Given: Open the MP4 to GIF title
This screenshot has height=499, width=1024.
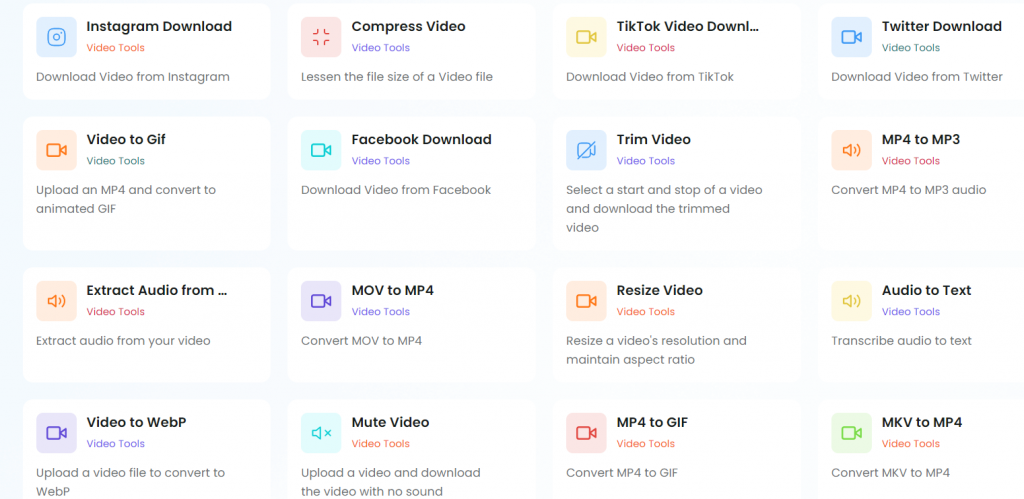Looking at the screenshot, I should (x=652, y=423).
